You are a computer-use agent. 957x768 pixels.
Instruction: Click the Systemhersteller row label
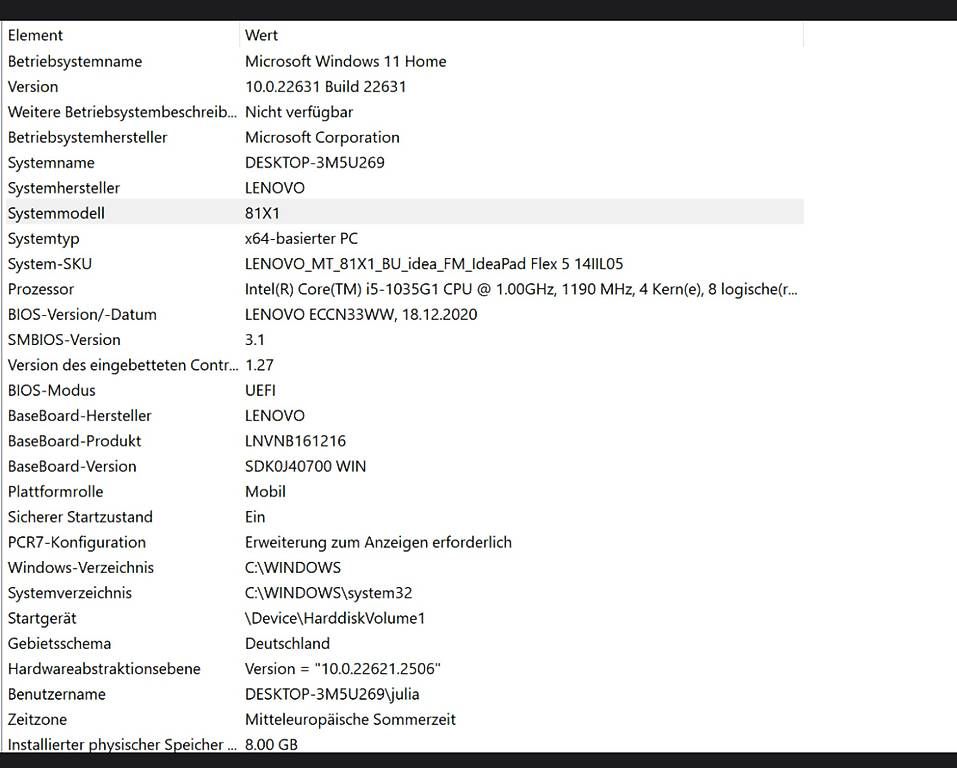click(x=64, y=188)
